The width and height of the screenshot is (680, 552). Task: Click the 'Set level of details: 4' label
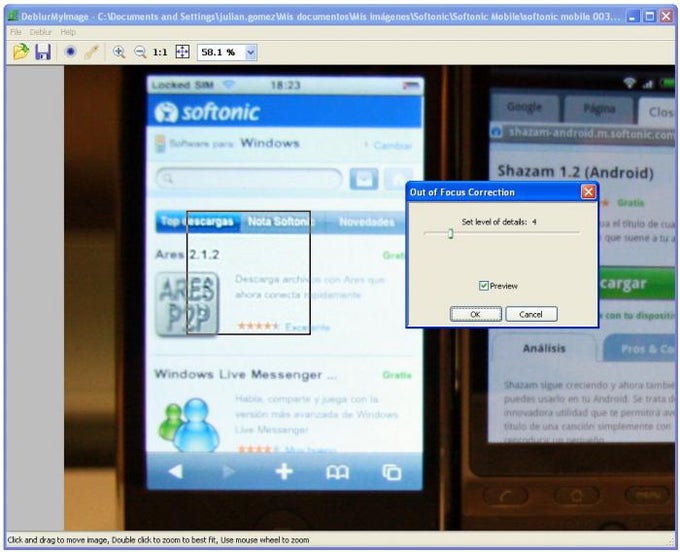coord(499,222)
